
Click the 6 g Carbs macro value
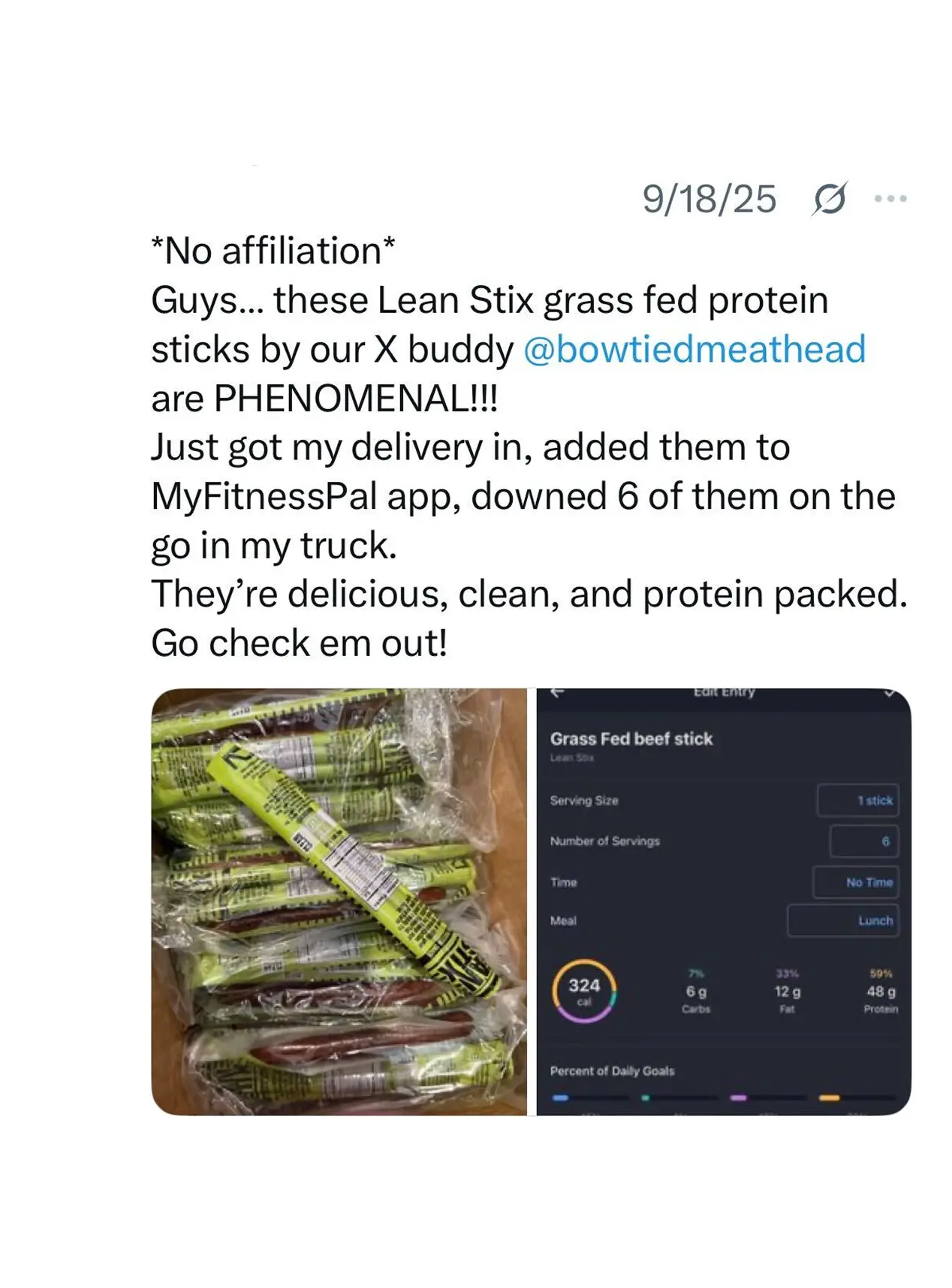click(696, 992)
